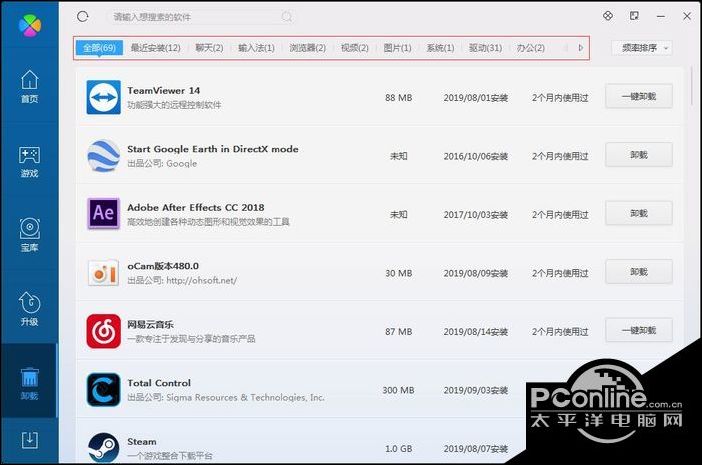Image resolution: width=702 pixels, height=465 pixels.
Task: Switch to the 驱动(31) tab
Action: pyautogui.click(x=485, y=48)
